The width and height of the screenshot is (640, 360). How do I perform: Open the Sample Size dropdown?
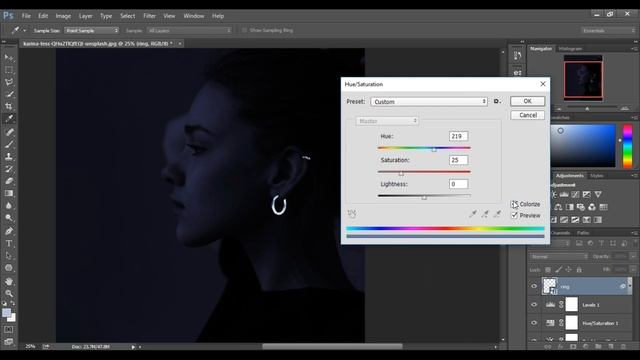[x=91, y=31]
